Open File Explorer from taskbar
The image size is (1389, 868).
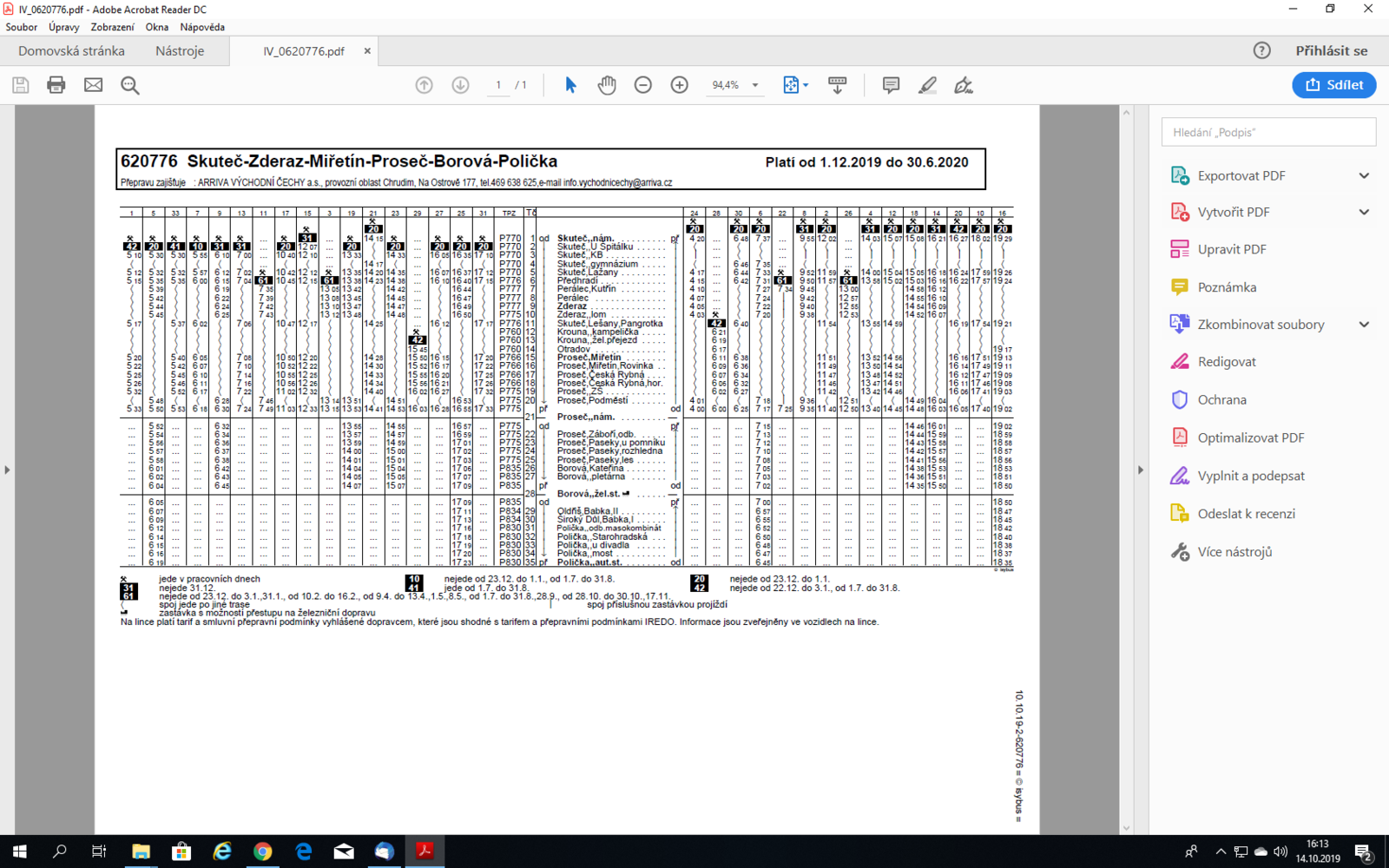tap(141, 852)
